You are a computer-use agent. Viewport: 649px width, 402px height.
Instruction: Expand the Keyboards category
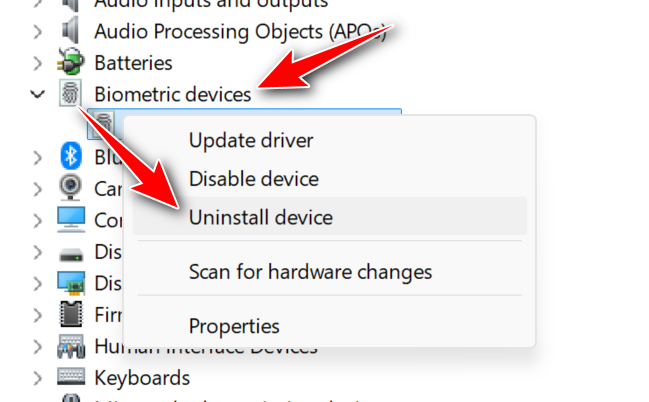pos(38,378)
